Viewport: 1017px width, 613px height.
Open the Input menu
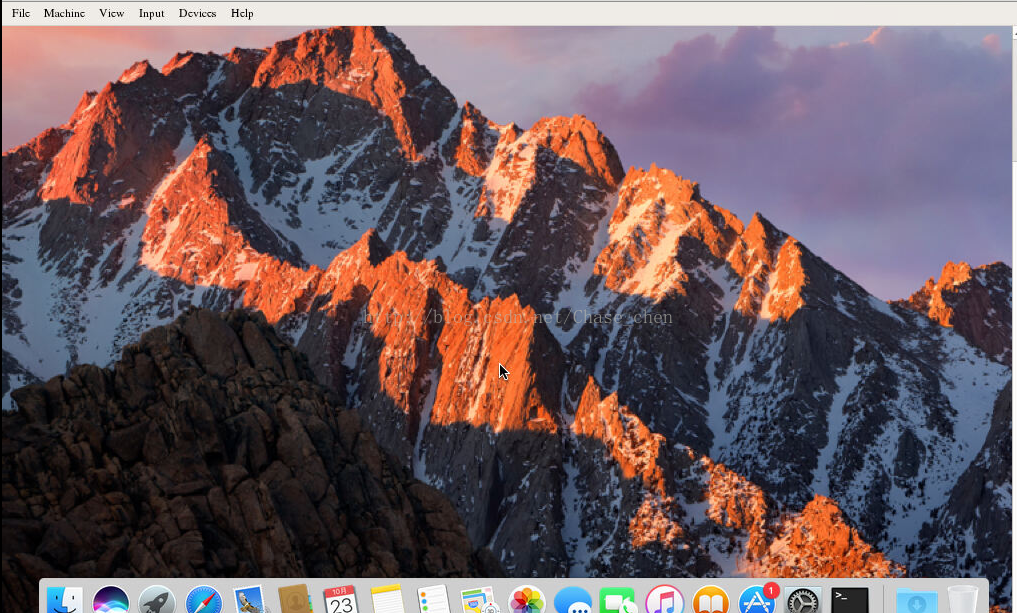(151, 13)
